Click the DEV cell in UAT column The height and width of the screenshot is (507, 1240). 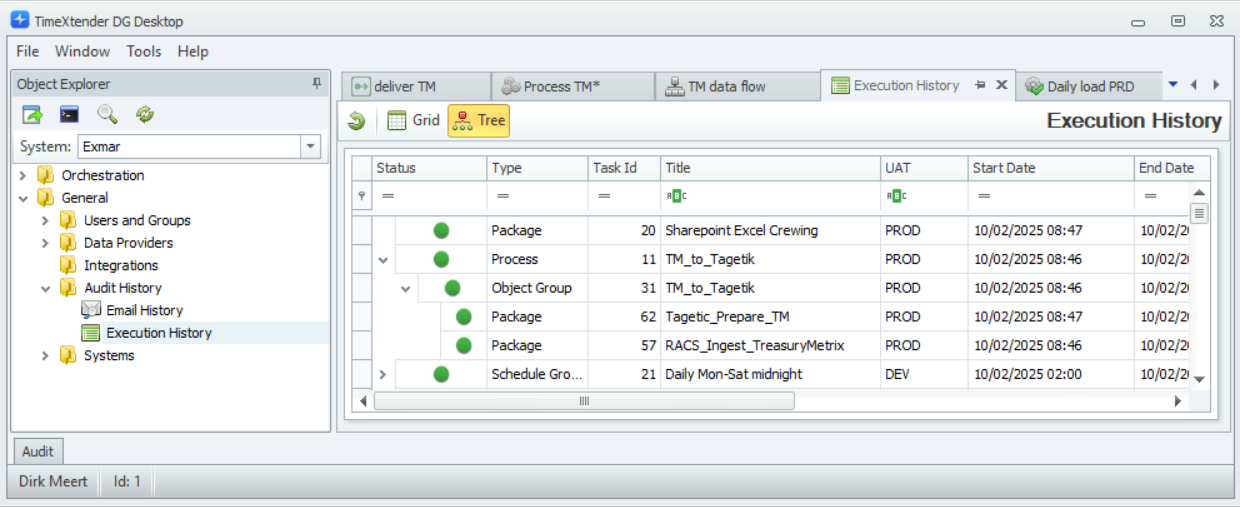924,375
